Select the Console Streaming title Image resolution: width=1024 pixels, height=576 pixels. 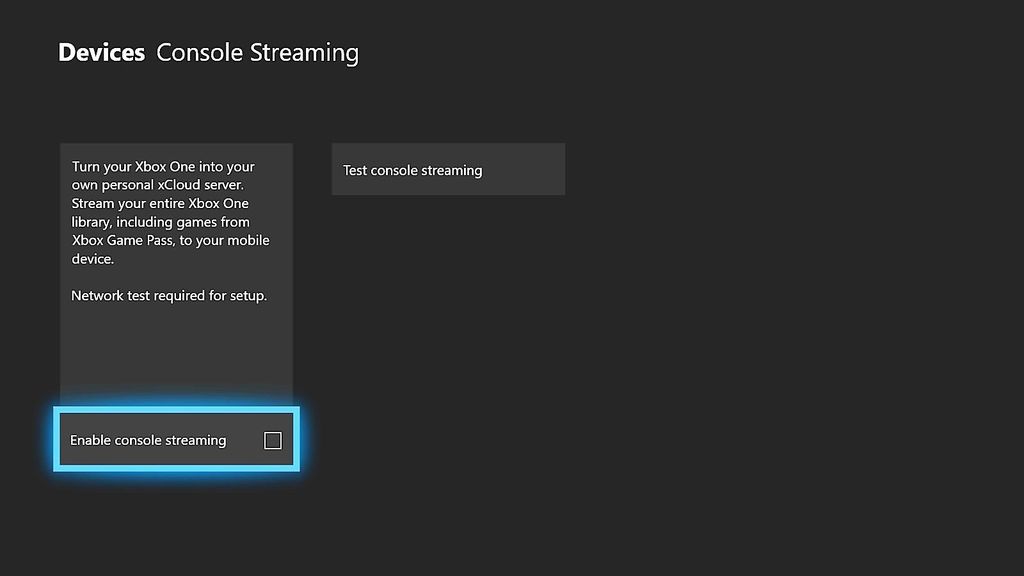(x=256, y=52)
